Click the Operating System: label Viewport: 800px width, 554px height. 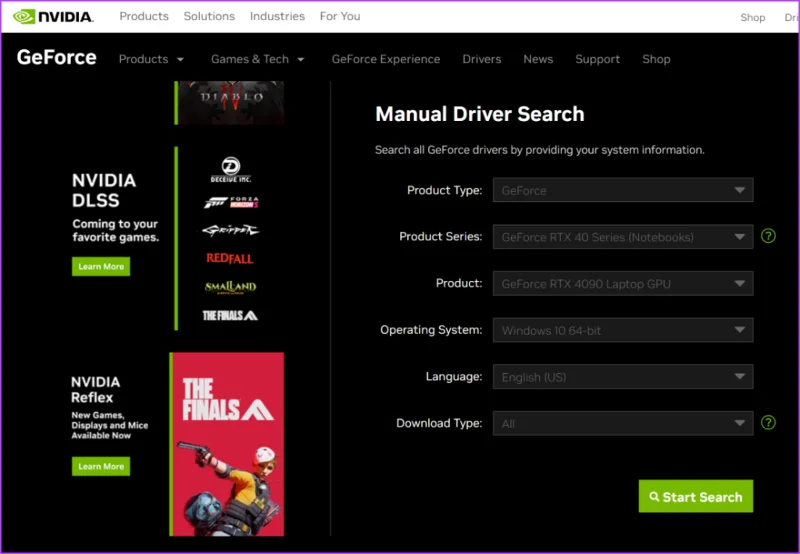(x=431, y=330)
